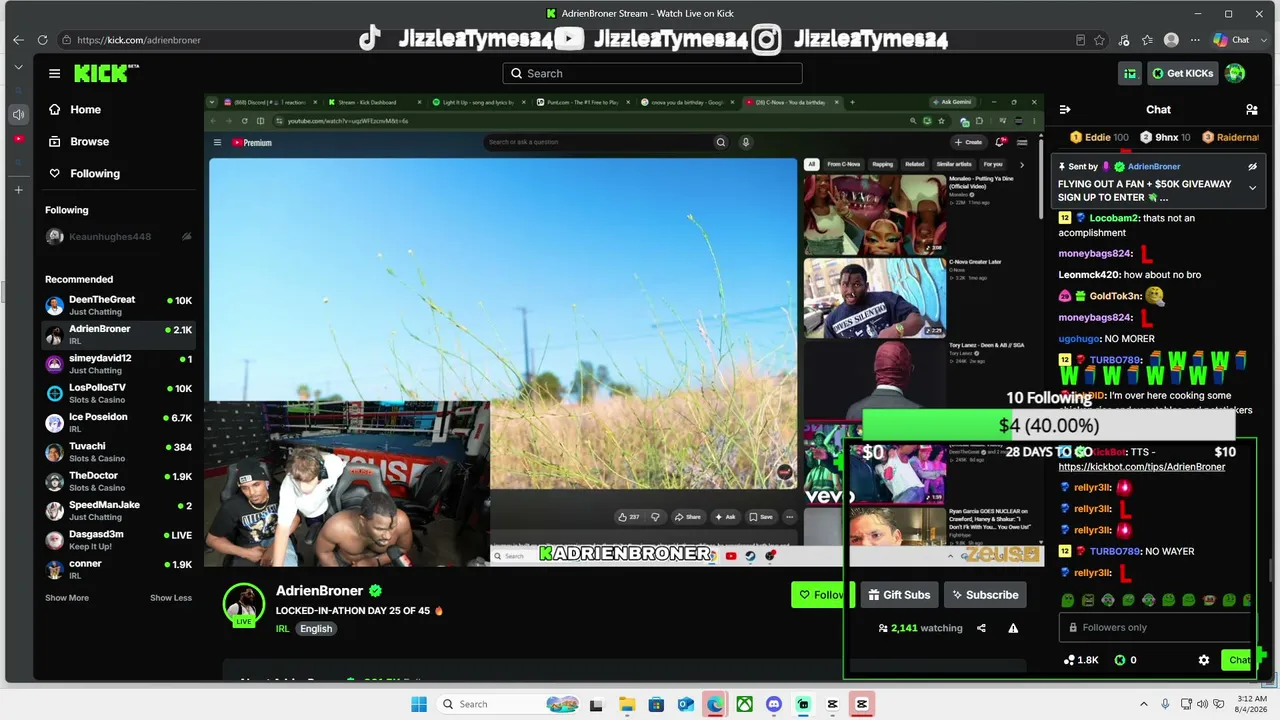1280x720 pixels.
Task: Click the green leaderboard icon beside Get KICKs
Action: pyautogui.click(x=1130, y=73)
